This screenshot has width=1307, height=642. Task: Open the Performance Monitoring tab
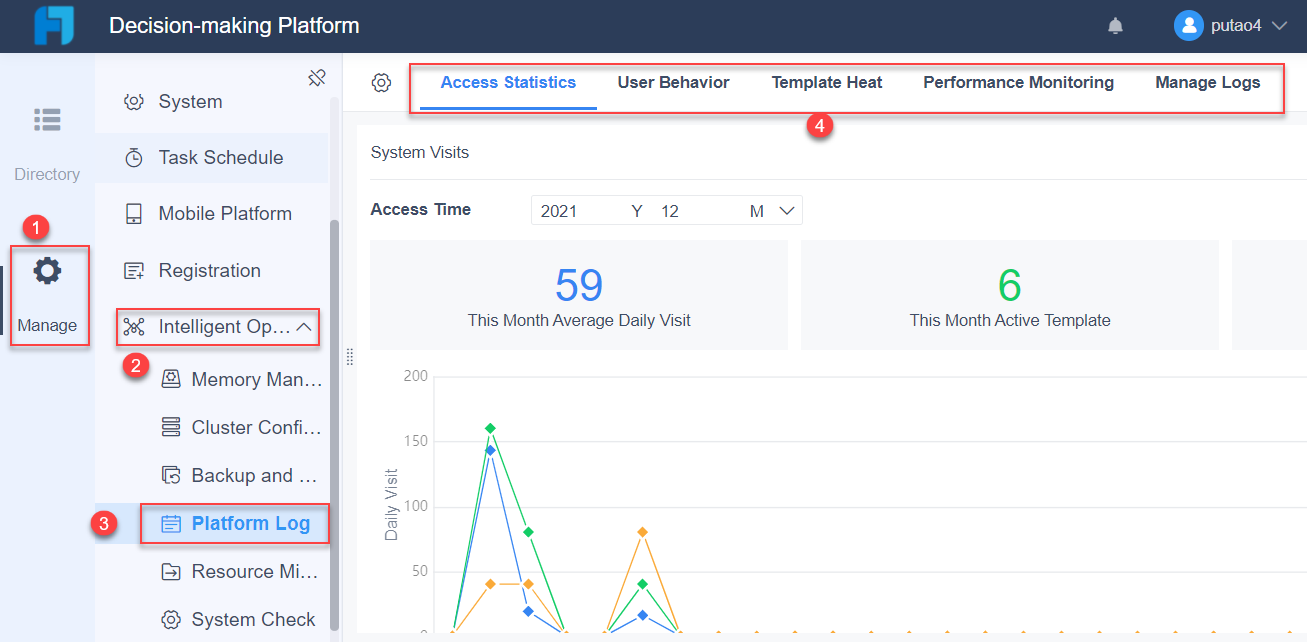[x=1018, y=83]
